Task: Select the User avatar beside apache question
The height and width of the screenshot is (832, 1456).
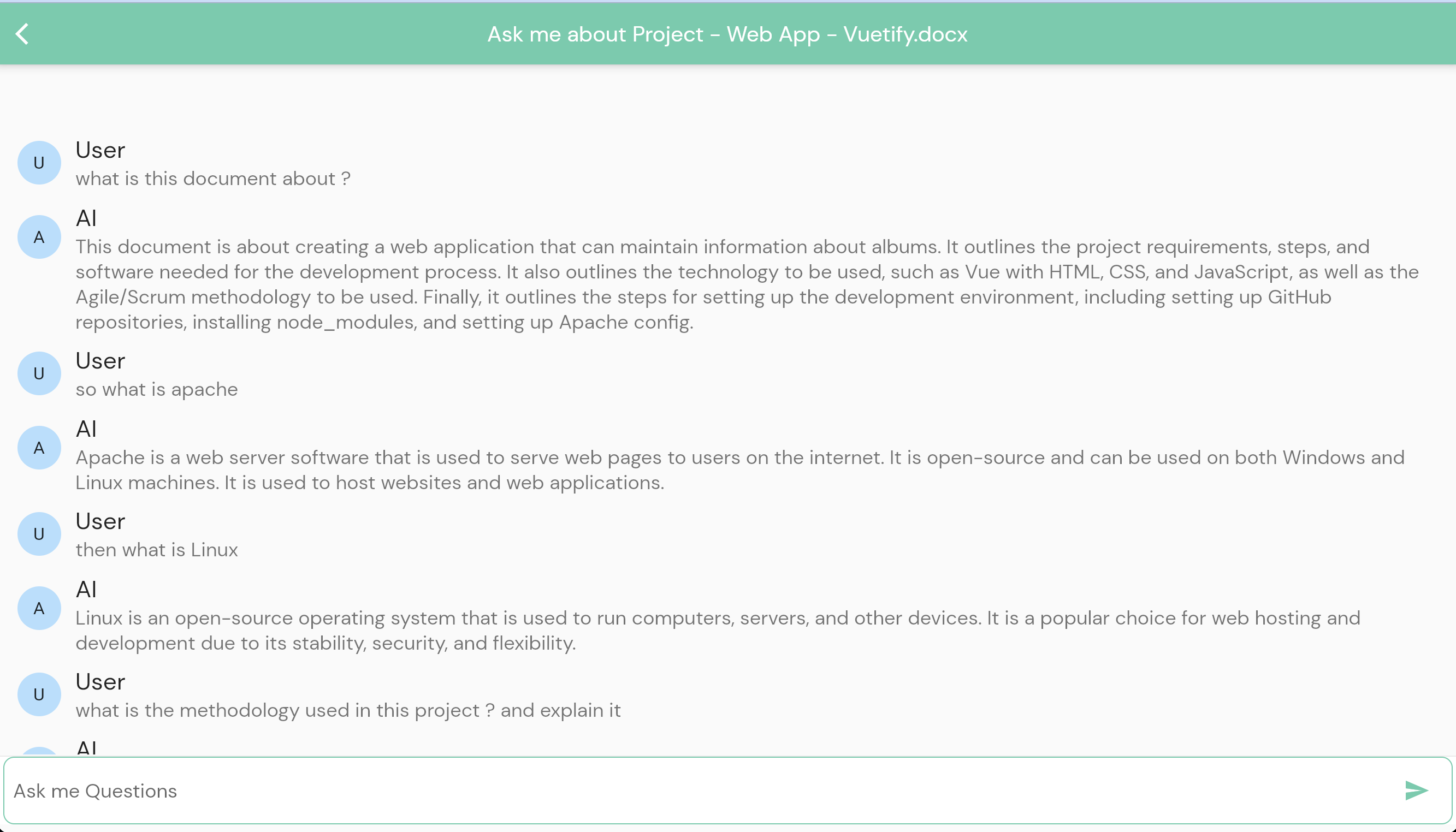Action: [x=39, y=374]
